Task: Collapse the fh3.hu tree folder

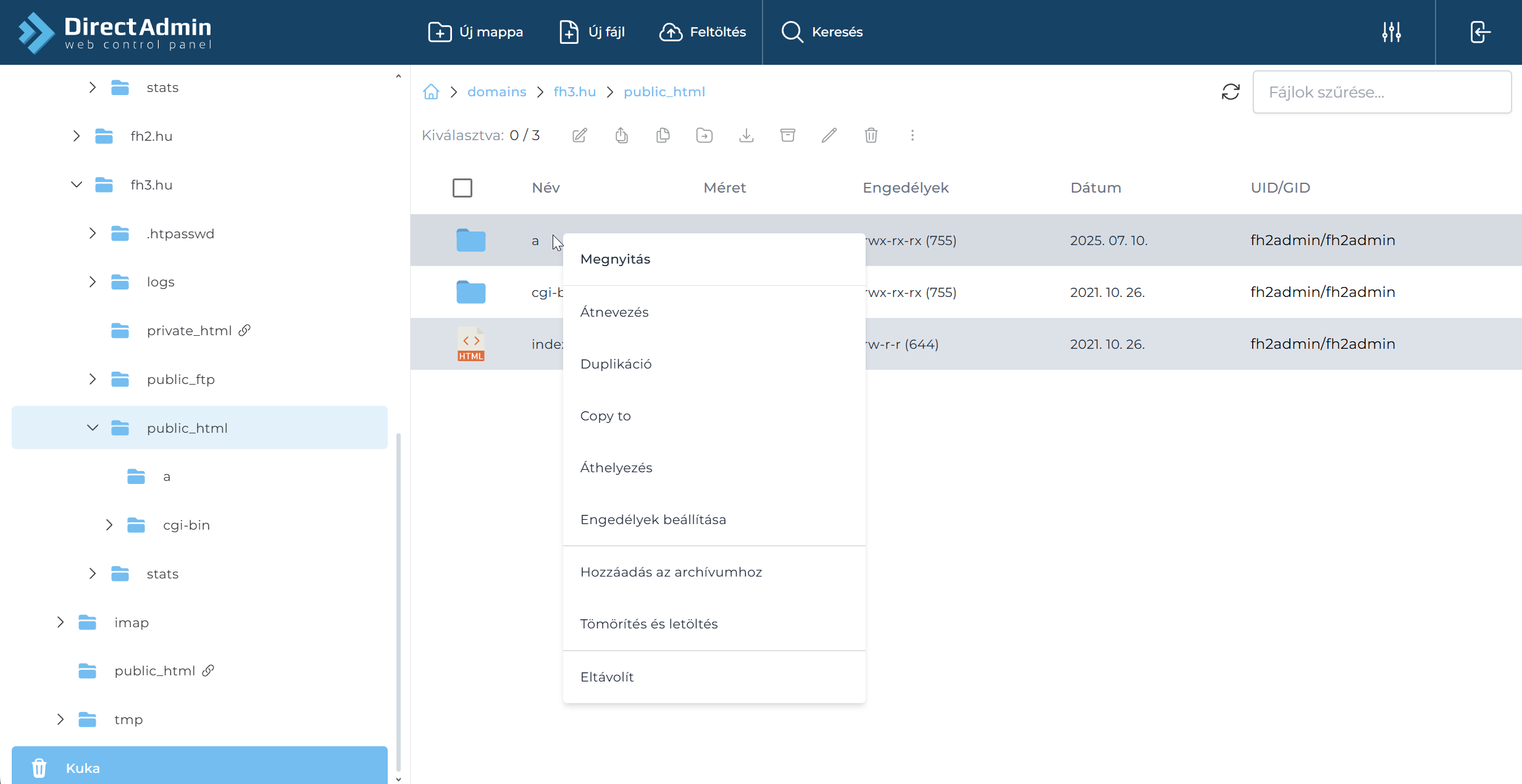Action: [x=77, y=185]
